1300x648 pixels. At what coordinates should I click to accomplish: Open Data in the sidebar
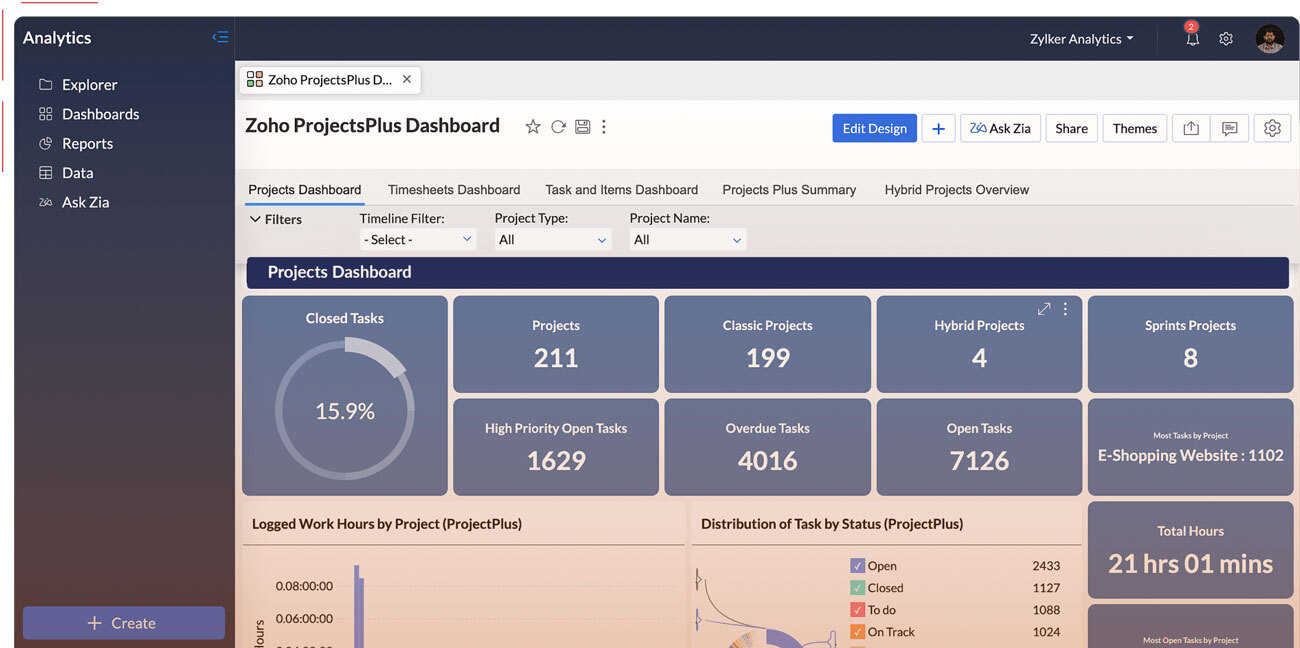point(65,173)
